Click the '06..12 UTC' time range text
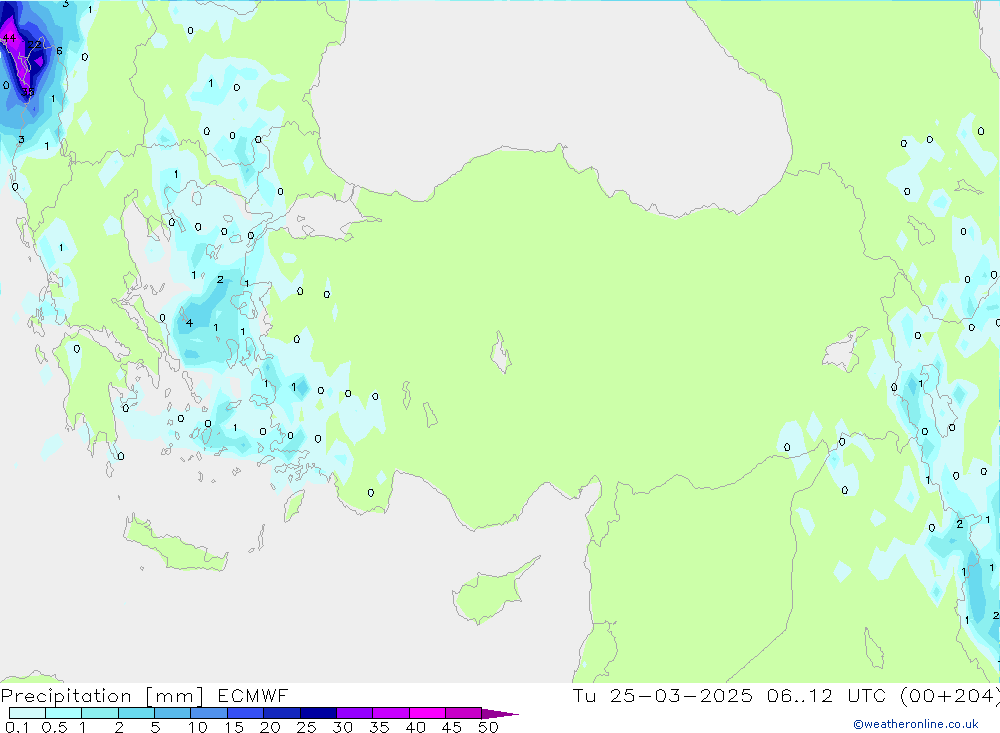 (827, 696)
